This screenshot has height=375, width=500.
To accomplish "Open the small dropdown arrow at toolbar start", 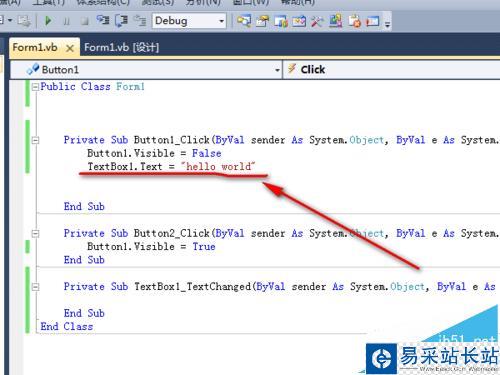I will pos(10,21).
